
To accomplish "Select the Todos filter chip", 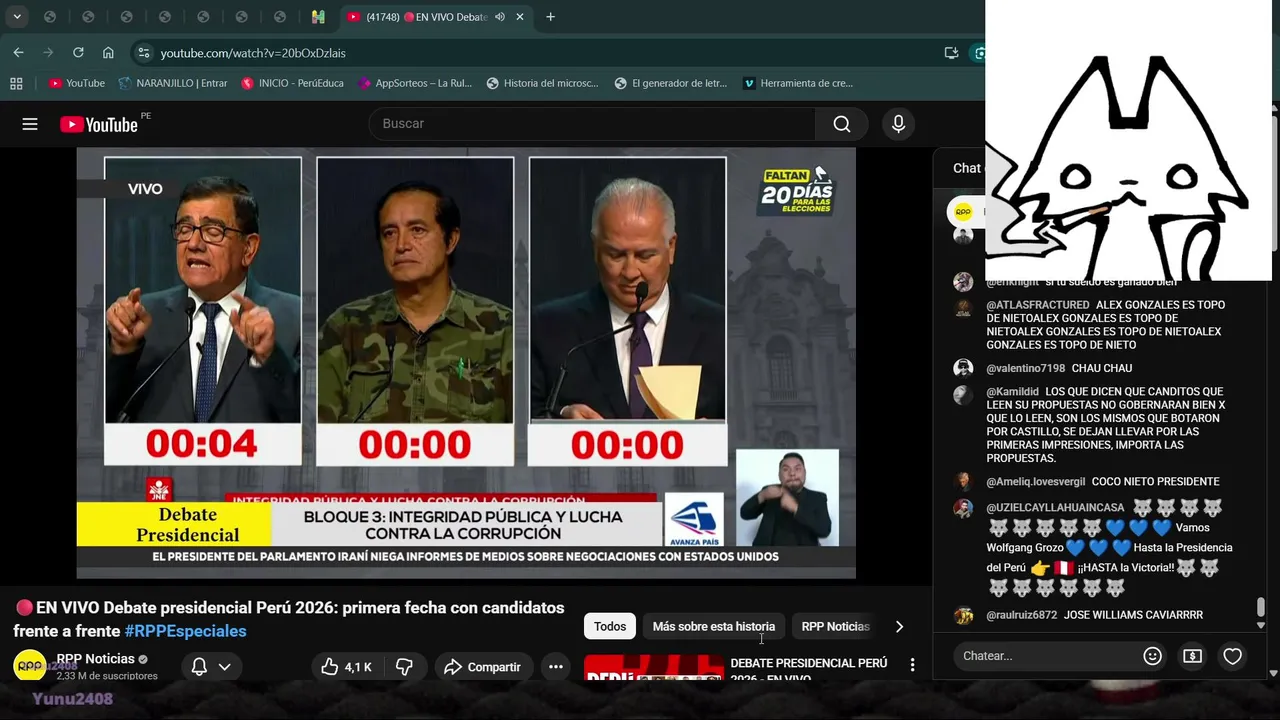I will [610, 627].
